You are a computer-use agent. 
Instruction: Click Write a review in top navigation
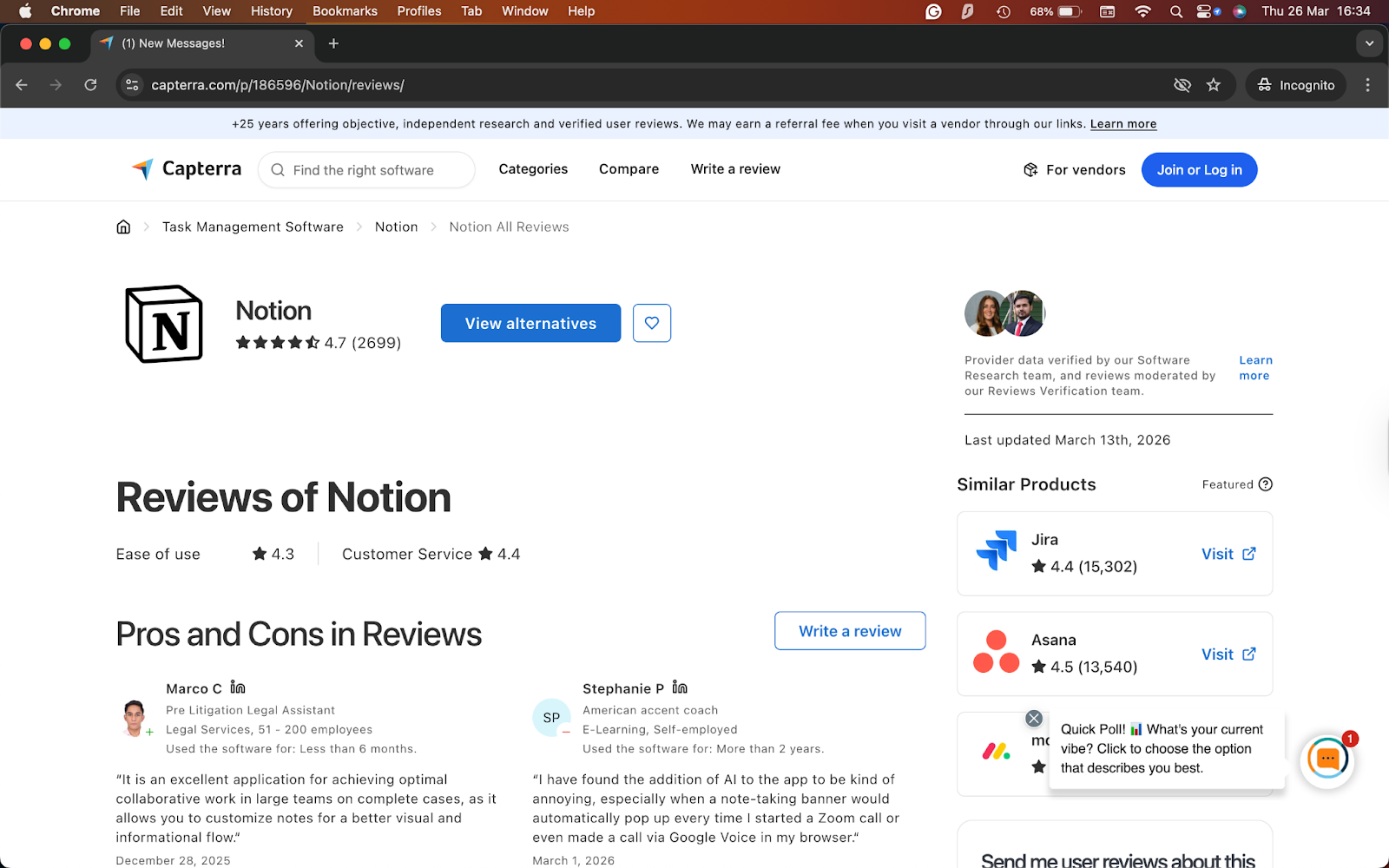pyautogui.click(x=735, y=169)
